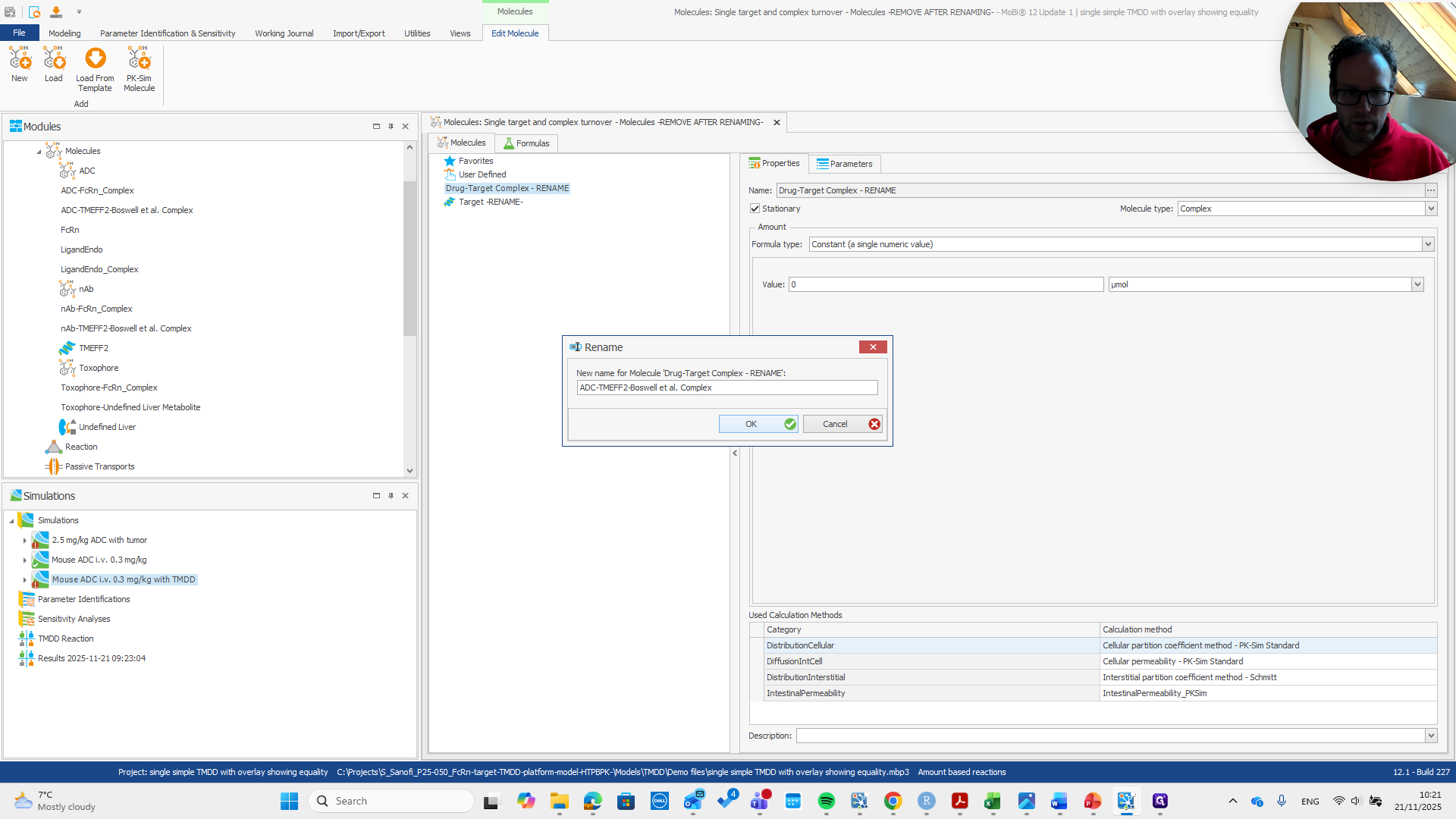The image size is (1456, 819).
Task: Open Spotify from the taskbar
Action: tap(827, 801)
